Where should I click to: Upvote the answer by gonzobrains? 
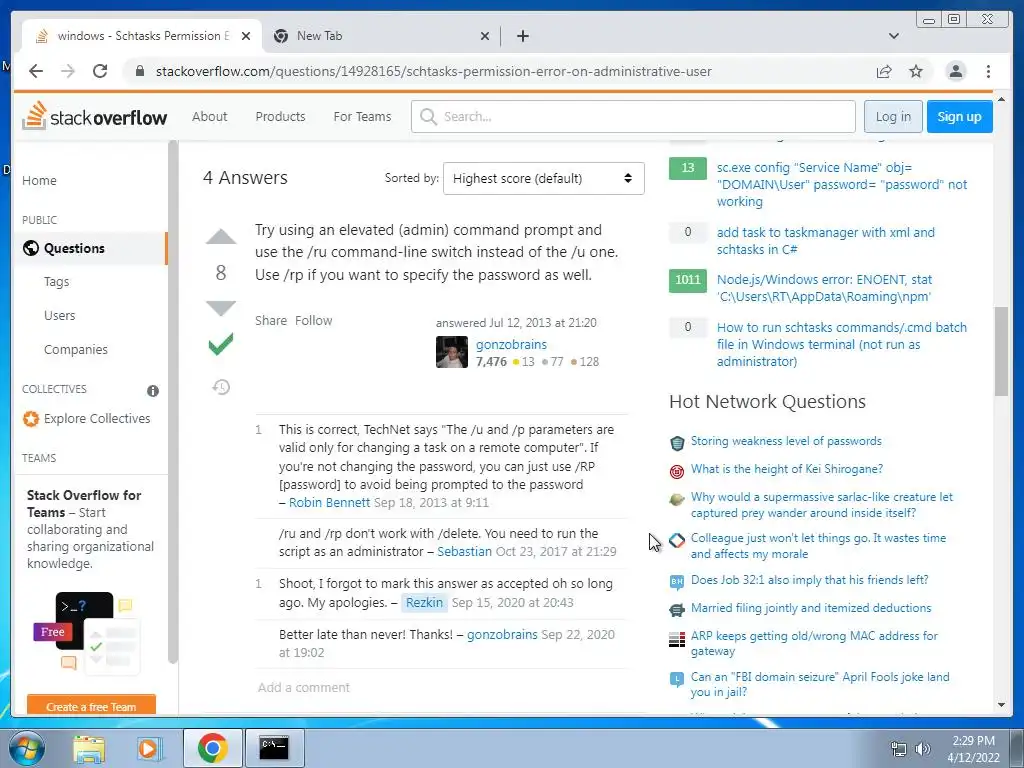pyautogui.click(x=221, y=236)
